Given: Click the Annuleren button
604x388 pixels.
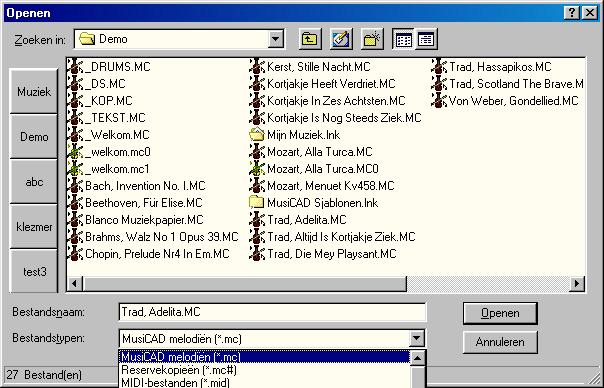Looking at the screenshot, I should point(500,342).
